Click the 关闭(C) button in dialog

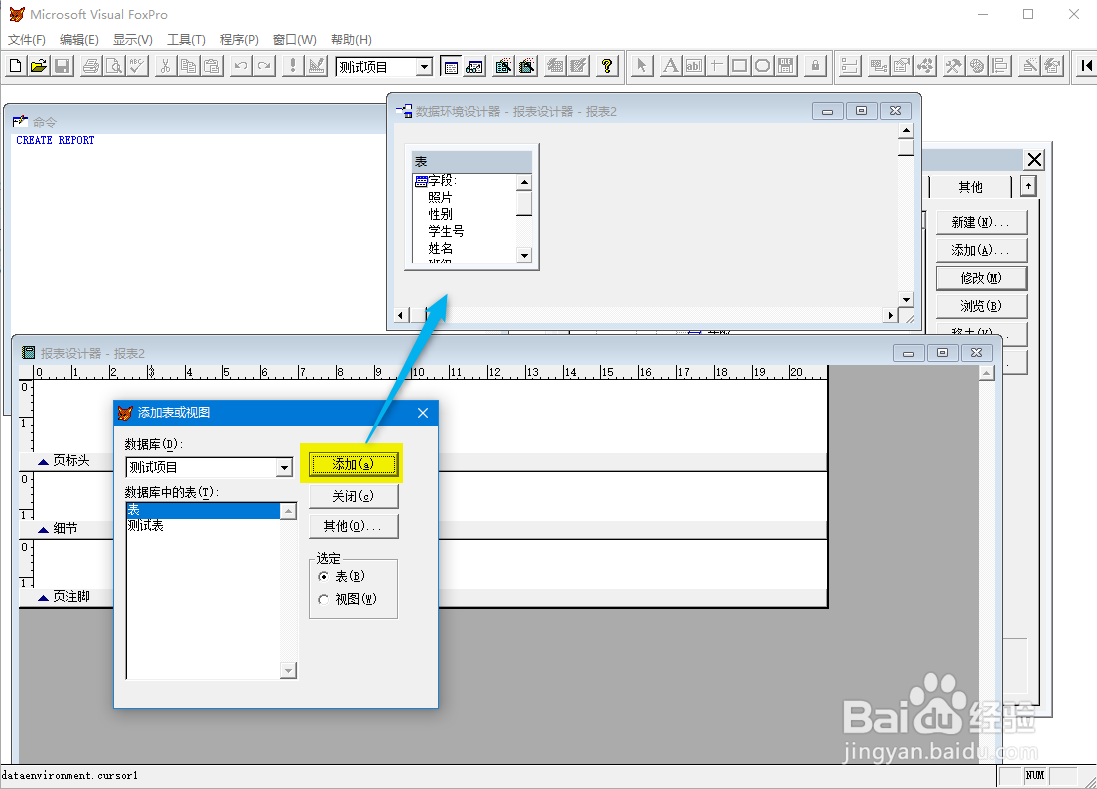pyautogui.click(x=353, y=496)
